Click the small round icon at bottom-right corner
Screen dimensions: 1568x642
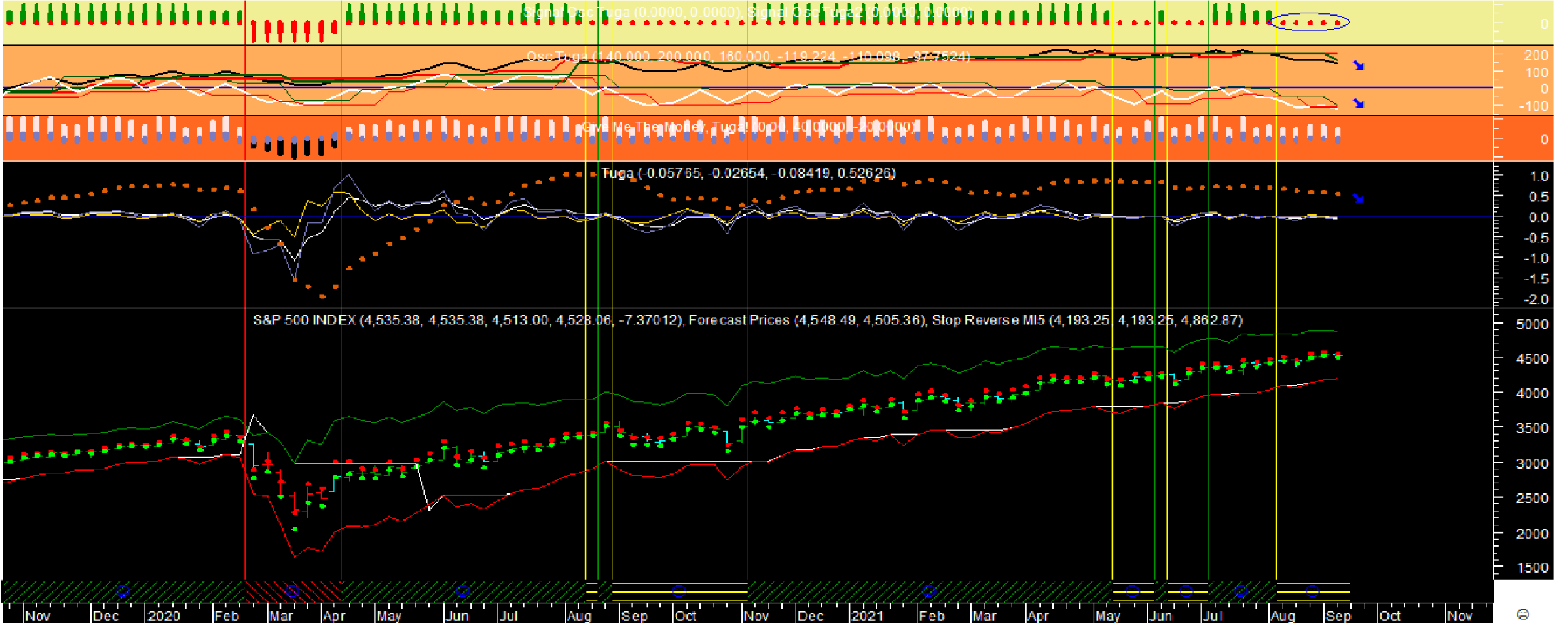tap(1522, 615)
